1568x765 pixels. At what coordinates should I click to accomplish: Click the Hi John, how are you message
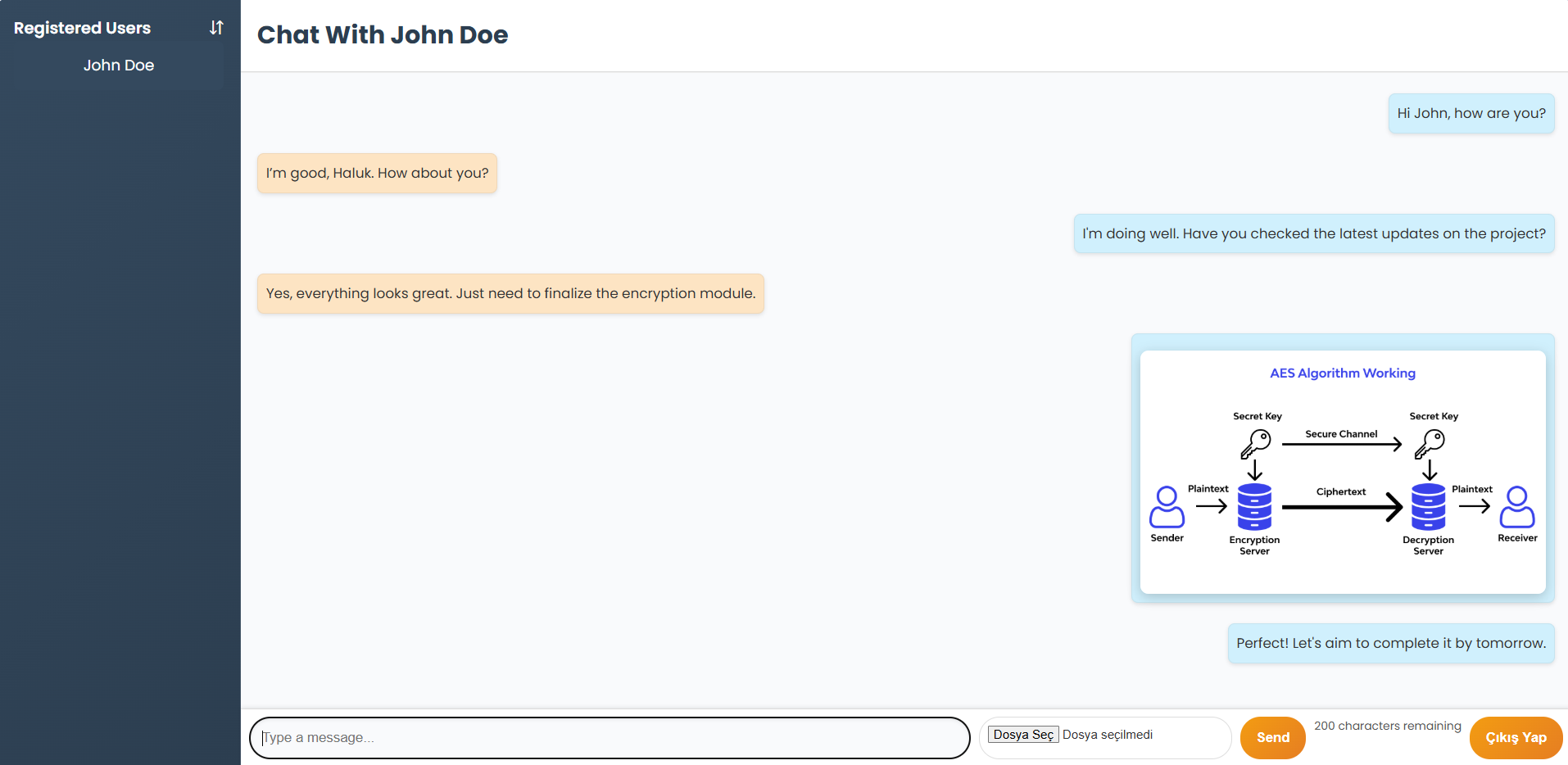pyautogui.click(x=1471, y=113)
